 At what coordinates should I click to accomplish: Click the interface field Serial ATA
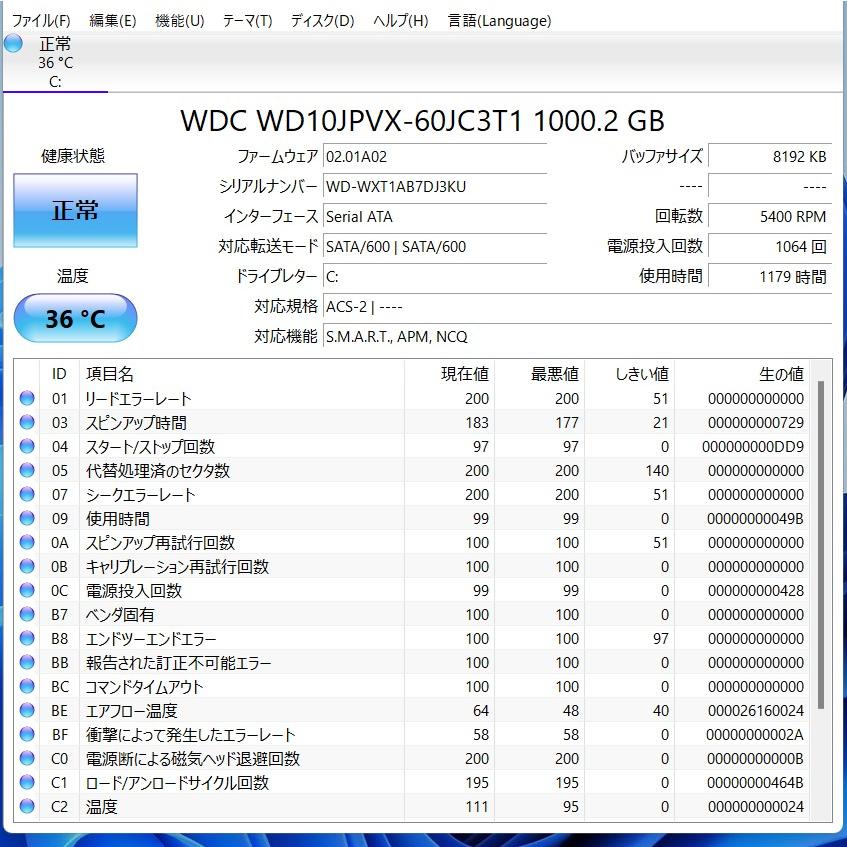point(435,217)
